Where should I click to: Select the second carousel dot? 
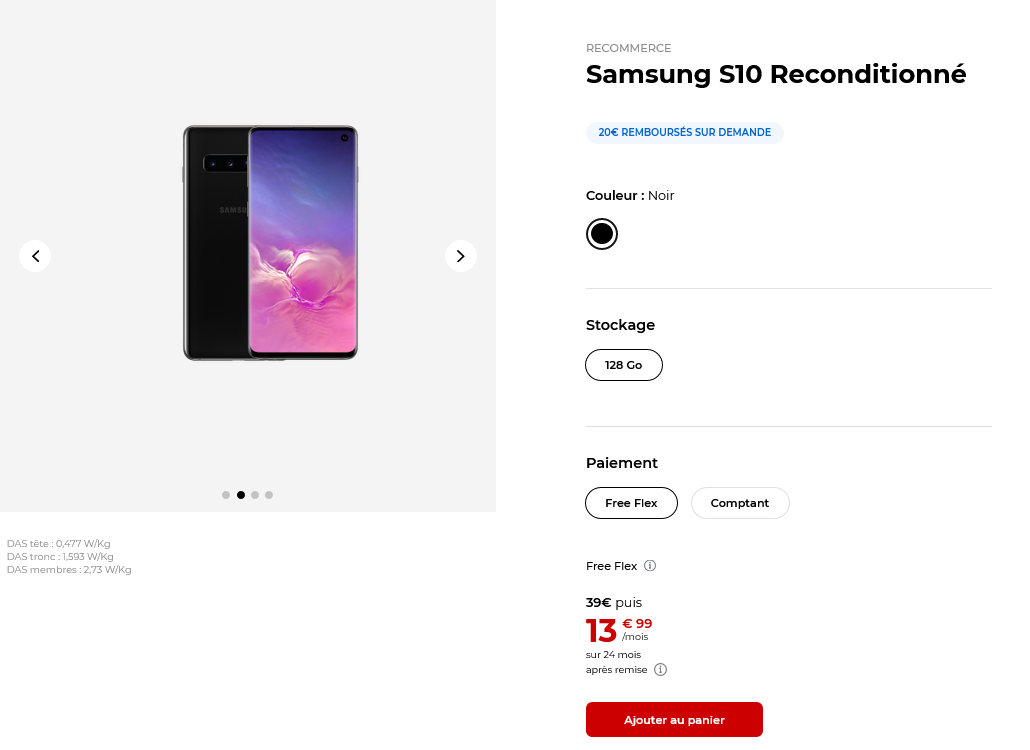pos(241,495)
